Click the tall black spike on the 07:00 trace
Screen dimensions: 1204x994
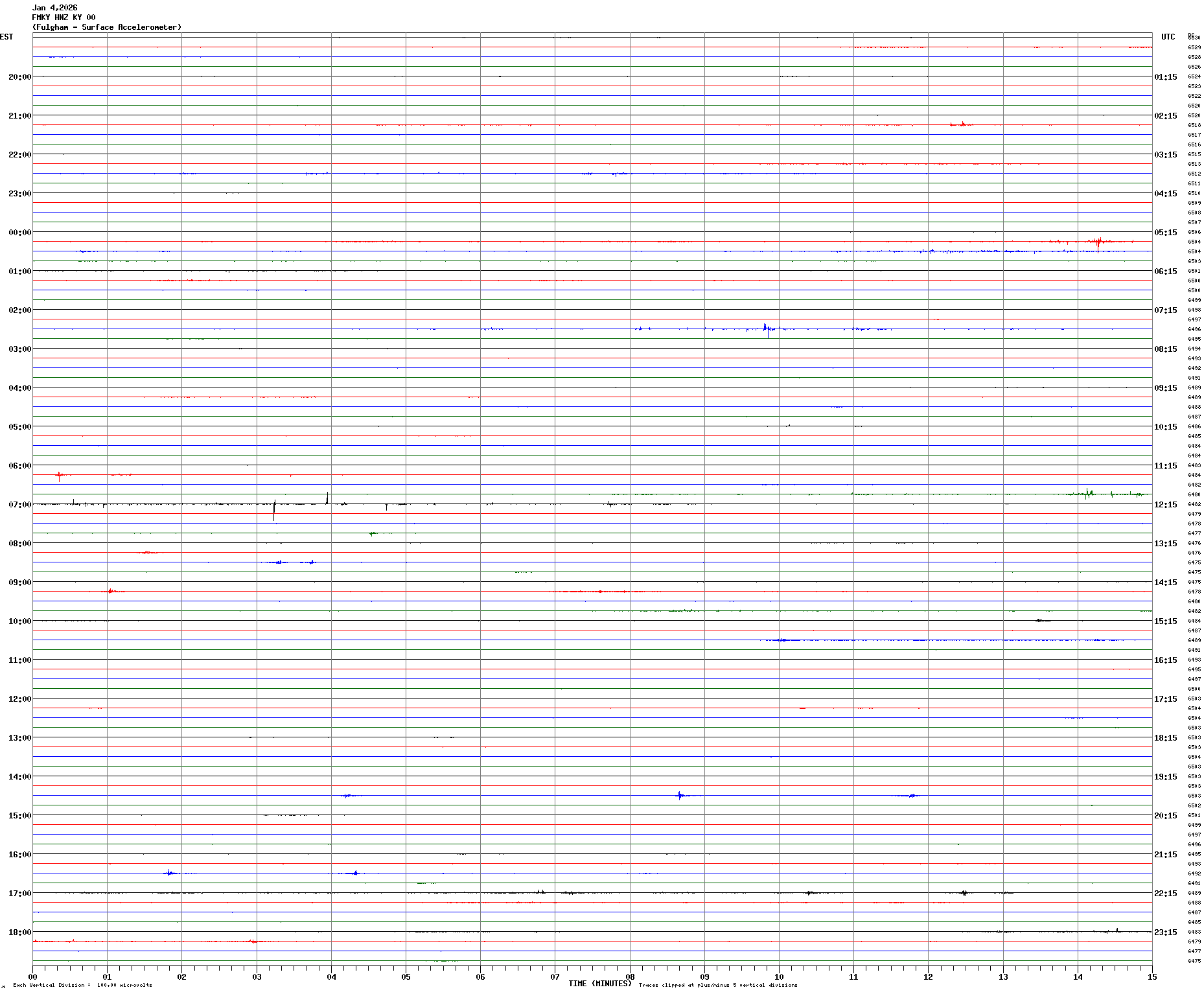pos(274,509)
